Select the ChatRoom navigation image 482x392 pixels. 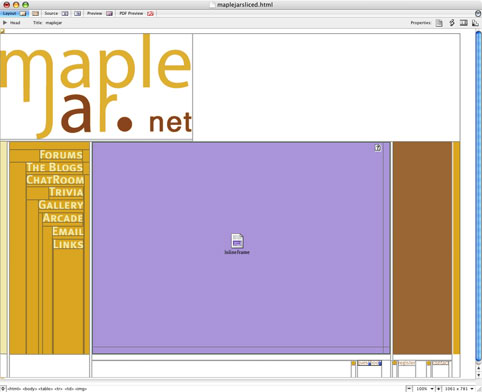(x=55, y=180)
